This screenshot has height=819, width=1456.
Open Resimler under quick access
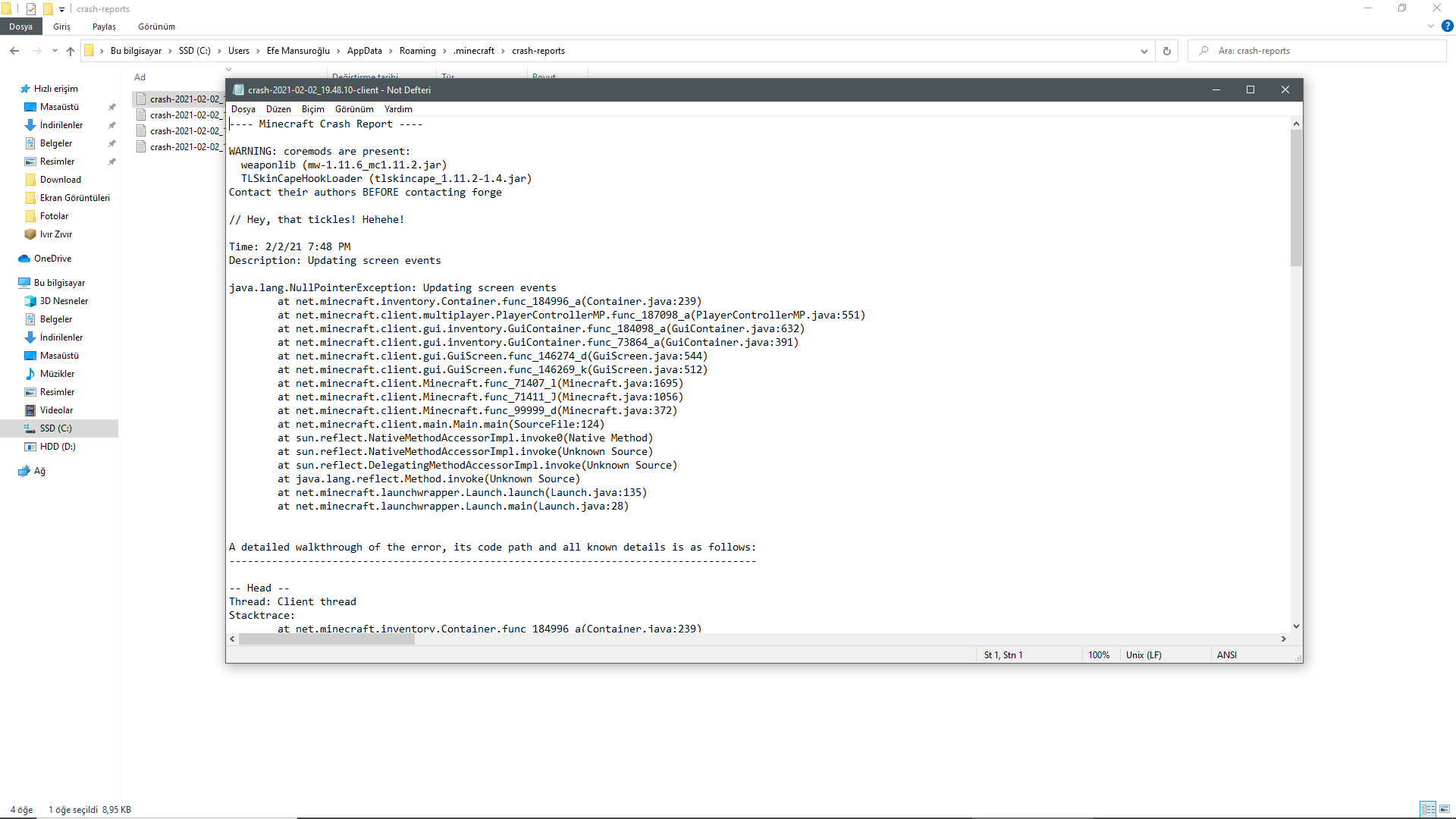(57, 162)
